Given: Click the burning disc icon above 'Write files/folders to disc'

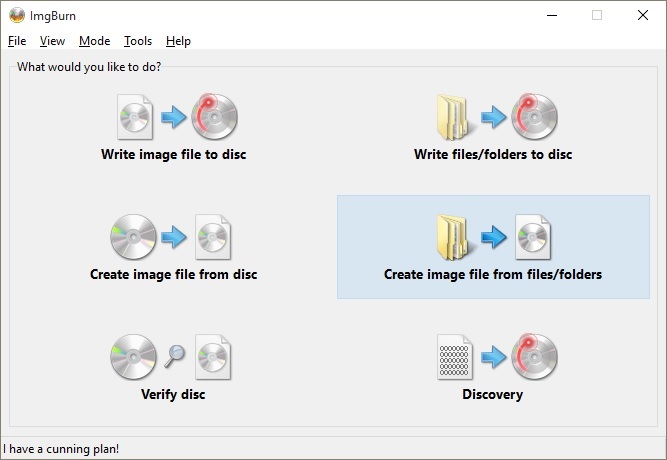Looking at the screenshot, I should pyautogui.click(x=534, y=117).
